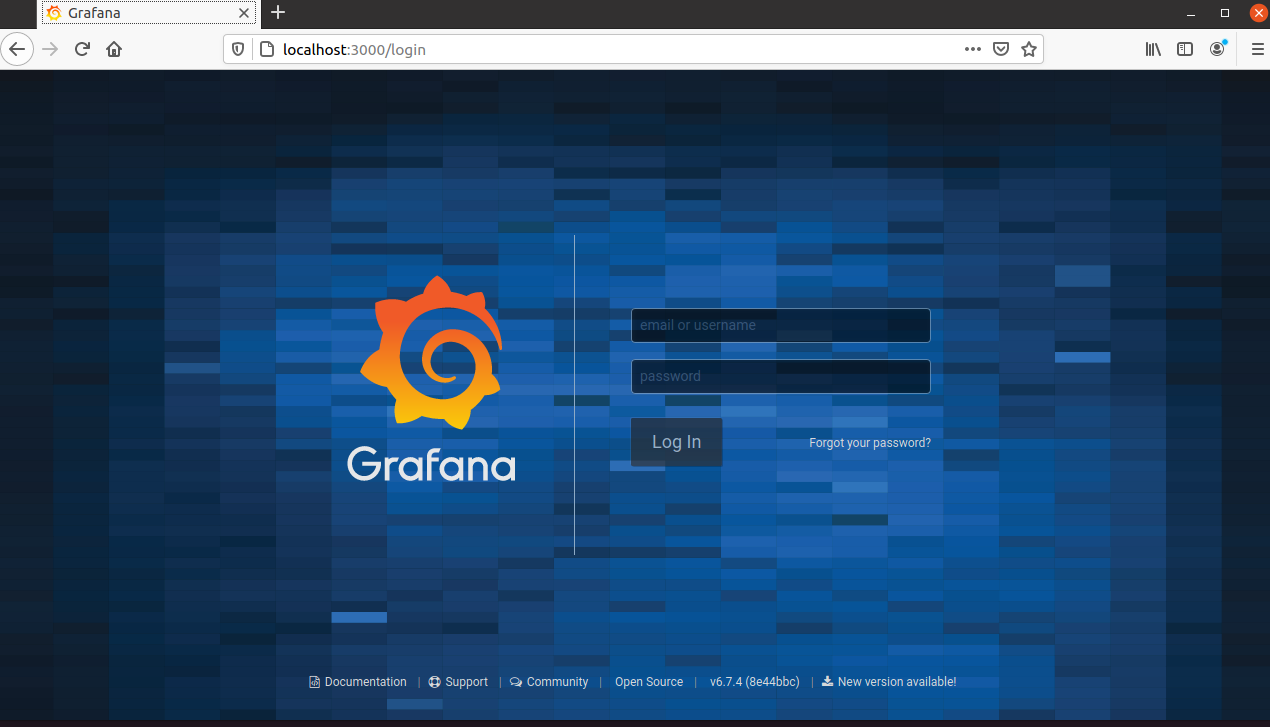The height and width of the screenshot is (727, 1270).
Task: Visit the Community footer link
Action: 549,682
